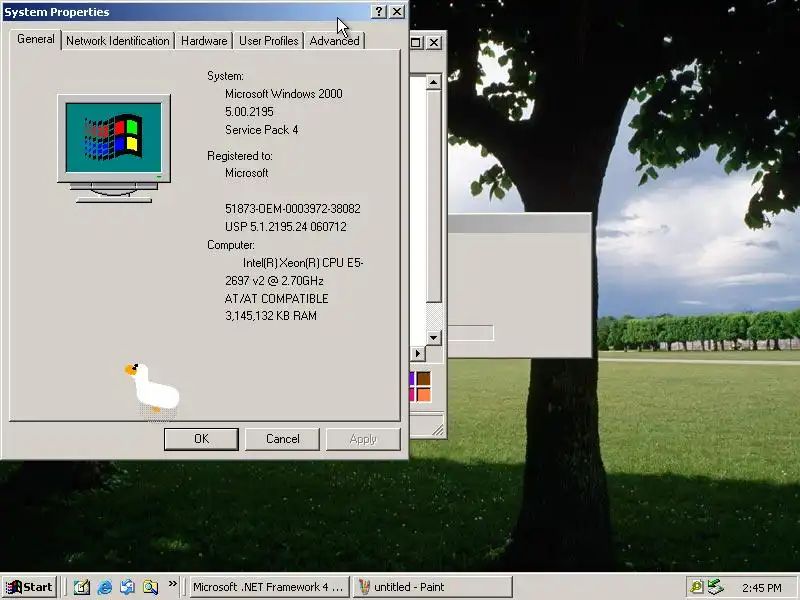Viewport: 800px width, 600px height.
Task: Click the product ID '51873-OEM-0003972-38082'
Action: point(293,209)
